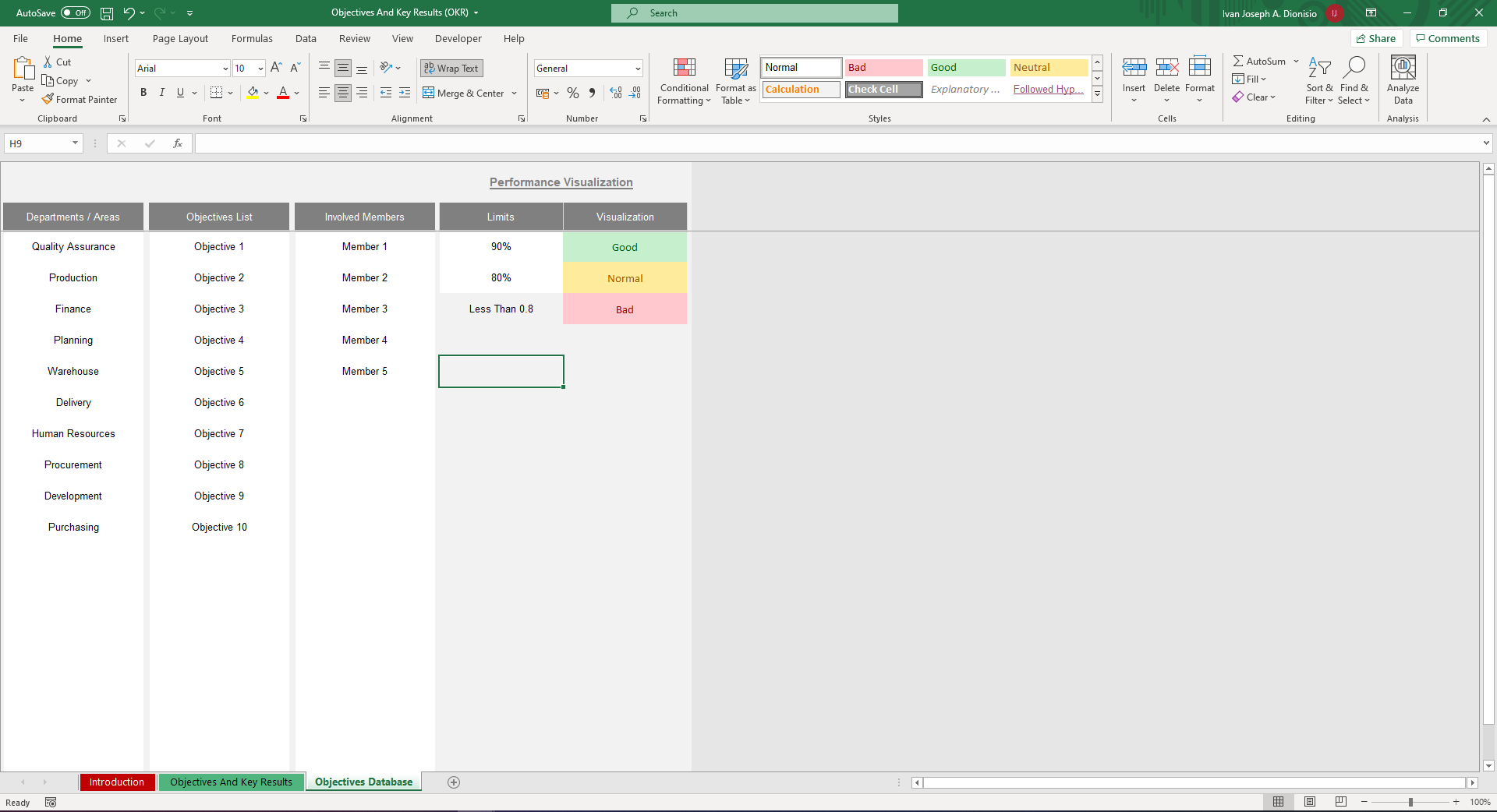Click the vertical scrollbar down arrow
Image resolution: width=1497 pixels, height=812 pixels.
coord(1488,766)
